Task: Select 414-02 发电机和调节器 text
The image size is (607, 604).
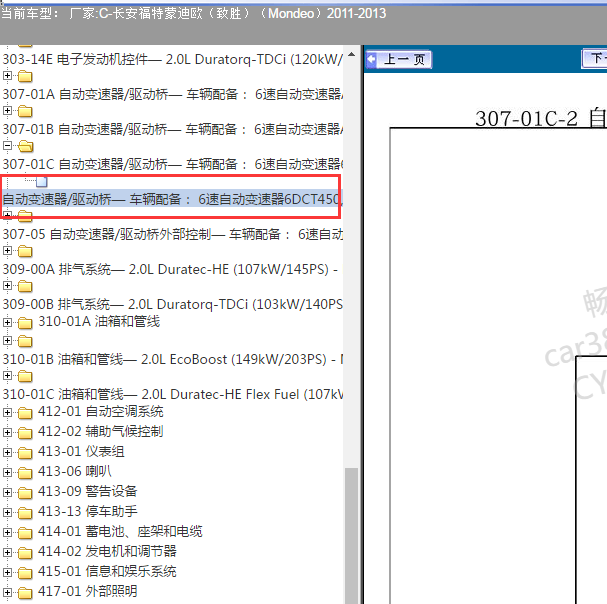Action: pos(107,551)
